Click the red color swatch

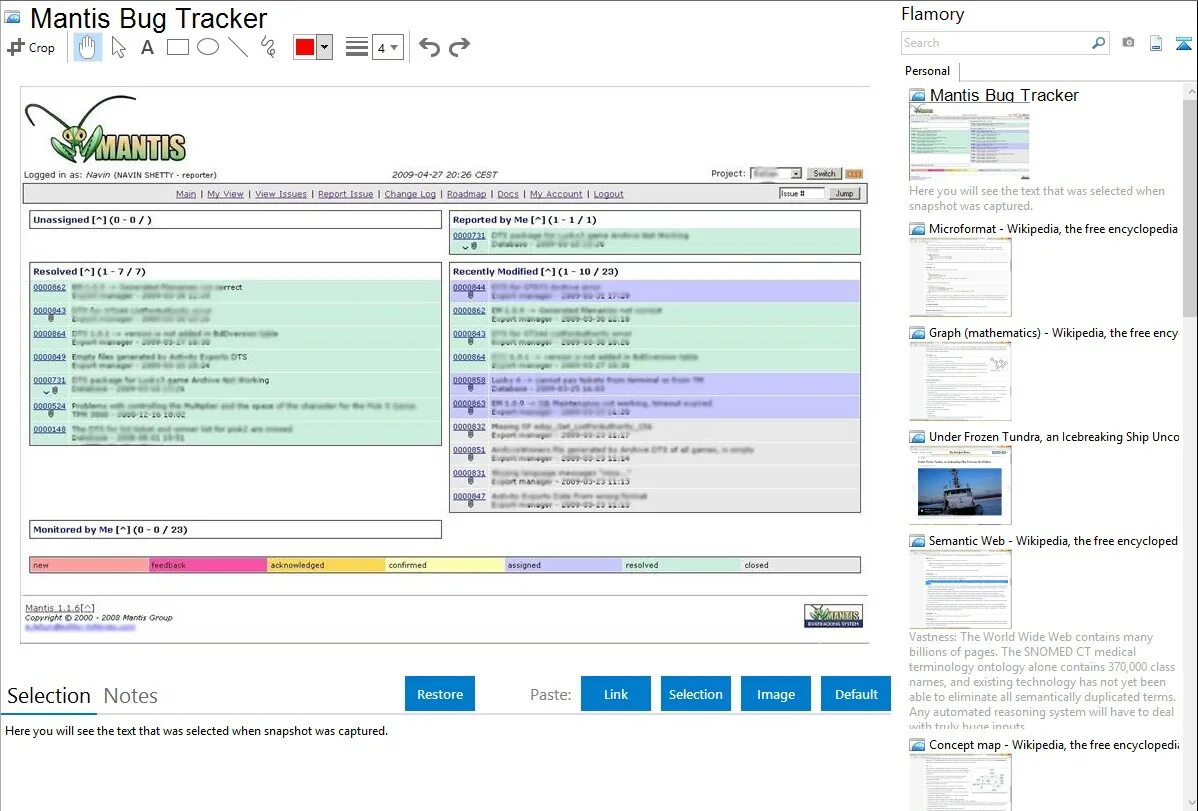(305, 47)
